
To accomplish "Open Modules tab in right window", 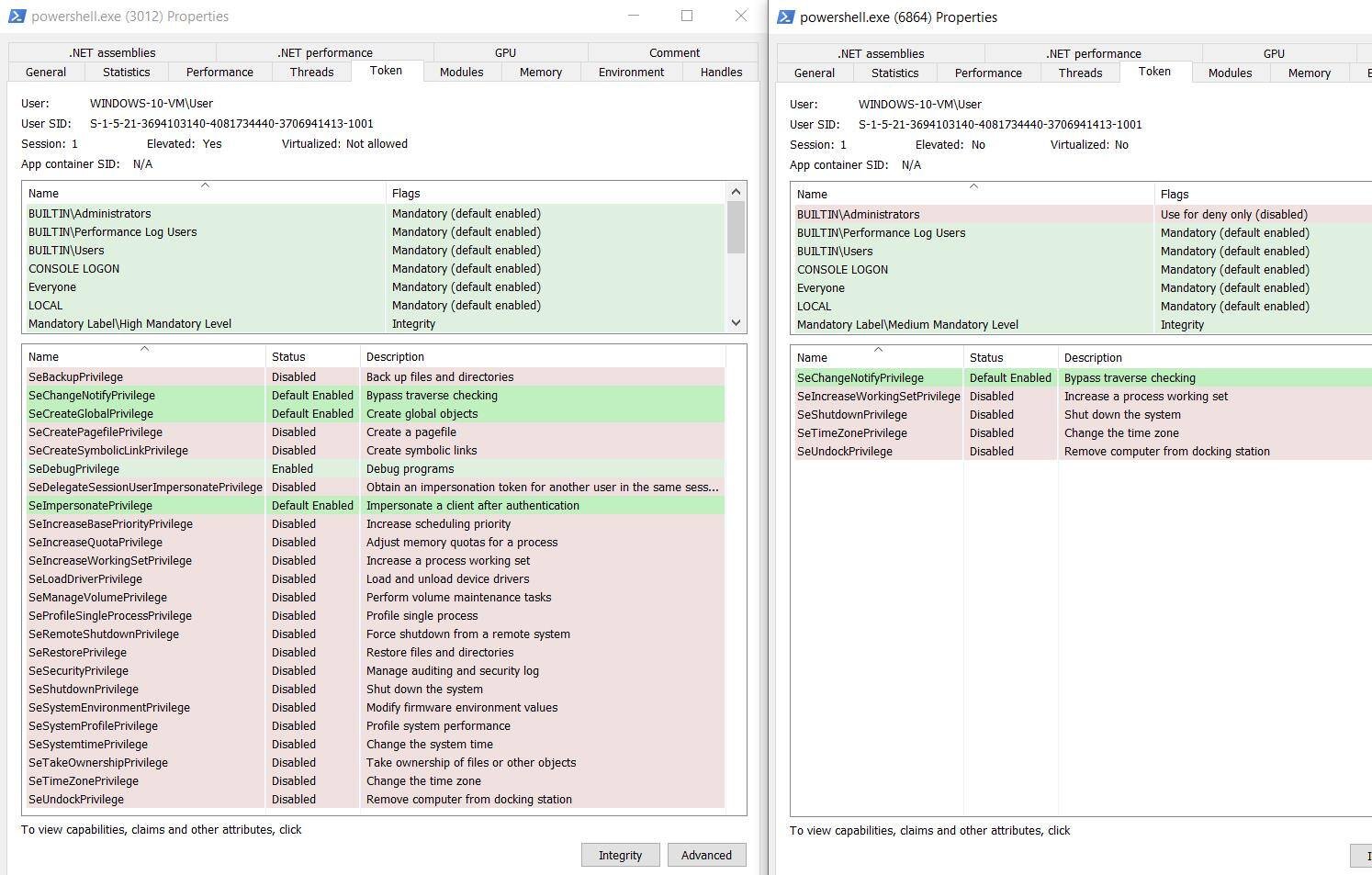I will [1230, 73].
